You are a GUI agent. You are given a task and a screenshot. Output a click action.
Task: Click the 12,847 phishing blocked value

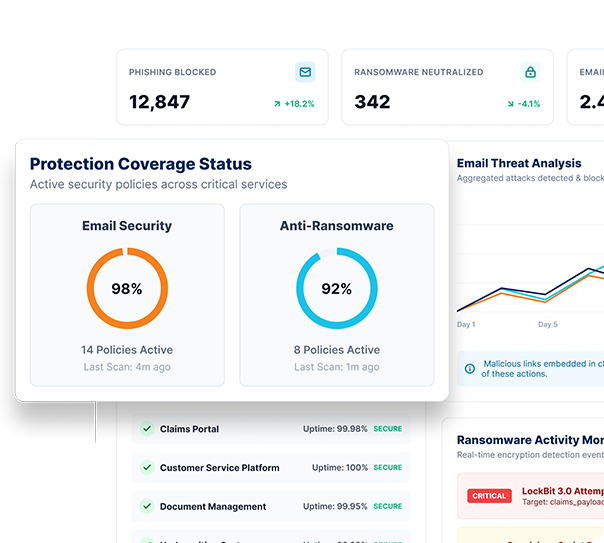click(159, 102)
